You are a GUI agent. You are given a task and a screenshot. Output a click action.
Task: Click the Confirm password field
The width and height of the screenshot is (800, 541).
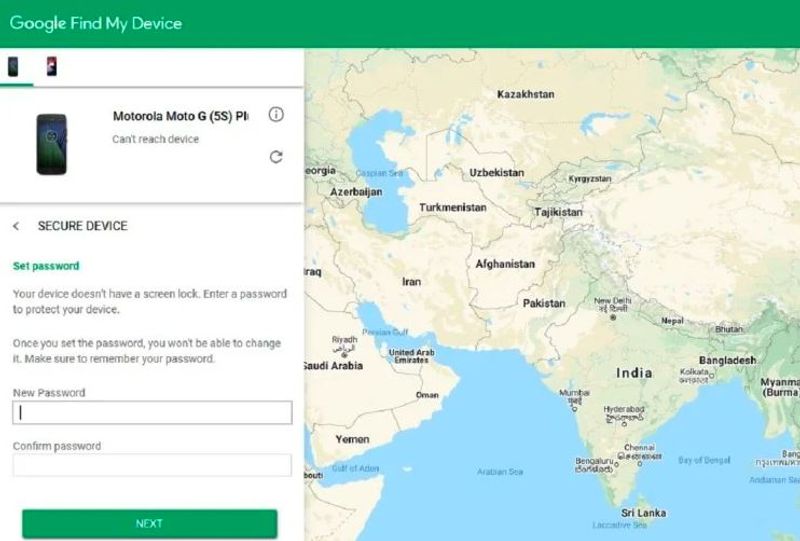point(153,465)
